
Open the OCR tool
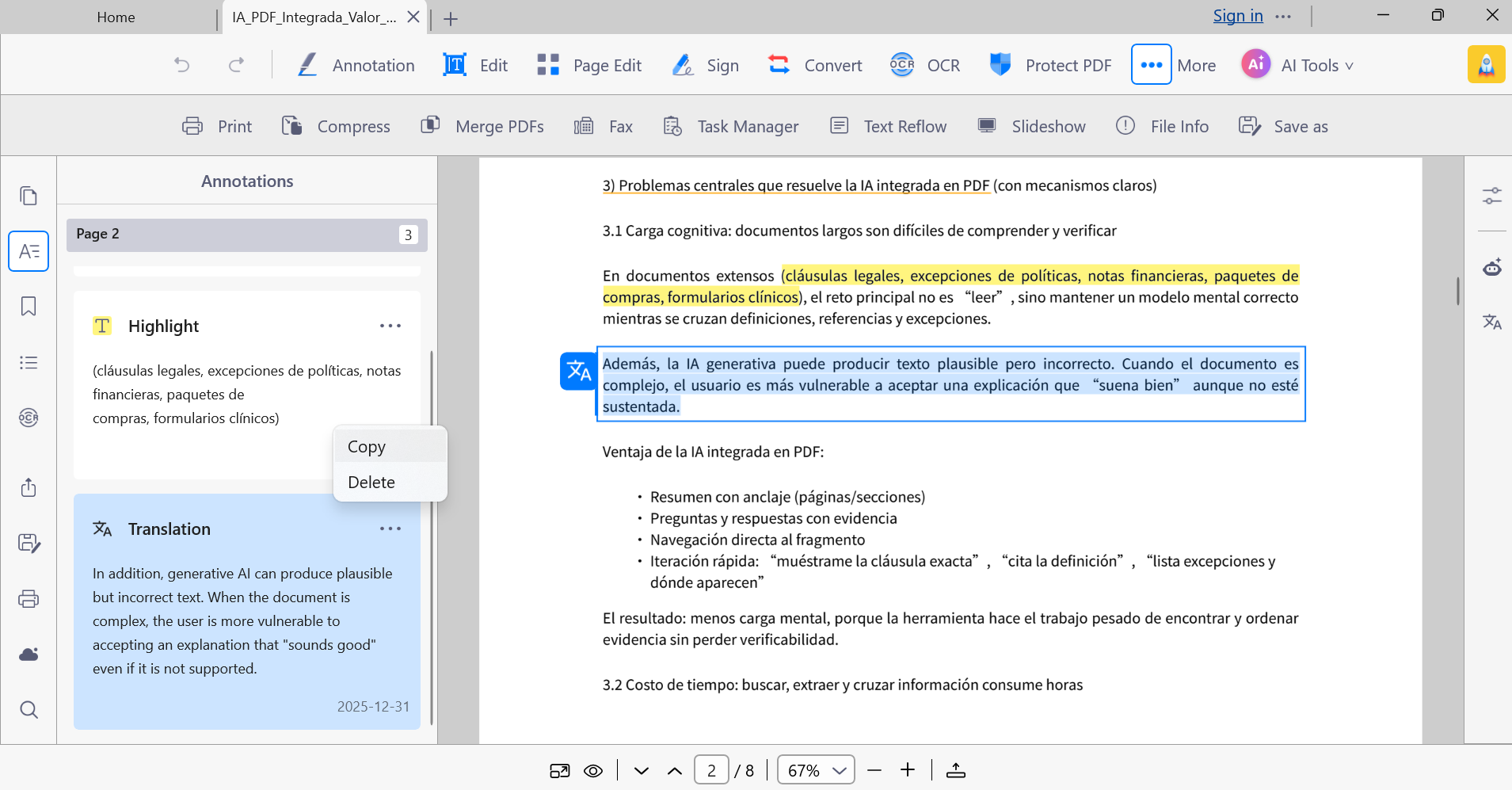coord(925,65)
